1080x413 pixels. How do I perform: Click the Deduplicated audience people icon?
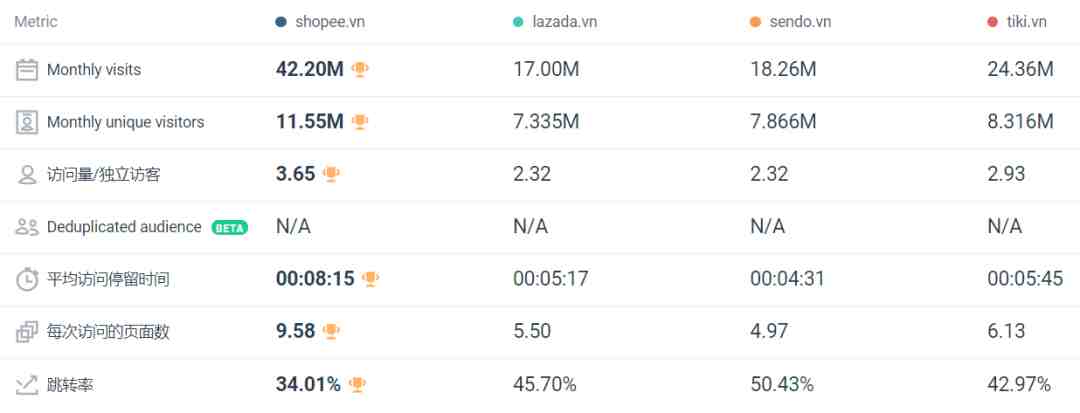27,227
